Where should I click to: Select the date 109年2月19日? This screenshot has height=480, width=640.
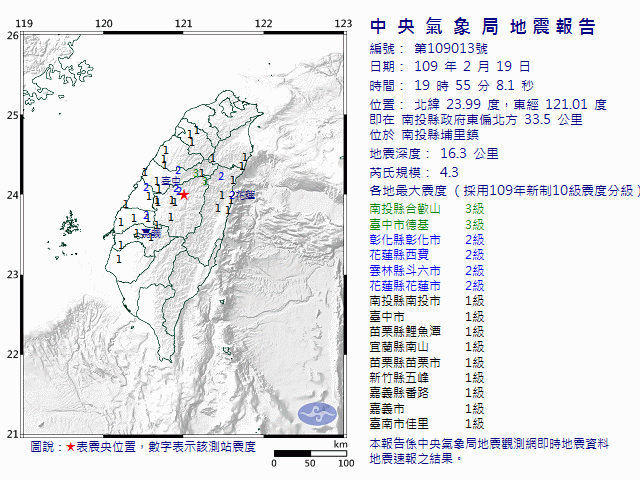click(x=472, y=66)
